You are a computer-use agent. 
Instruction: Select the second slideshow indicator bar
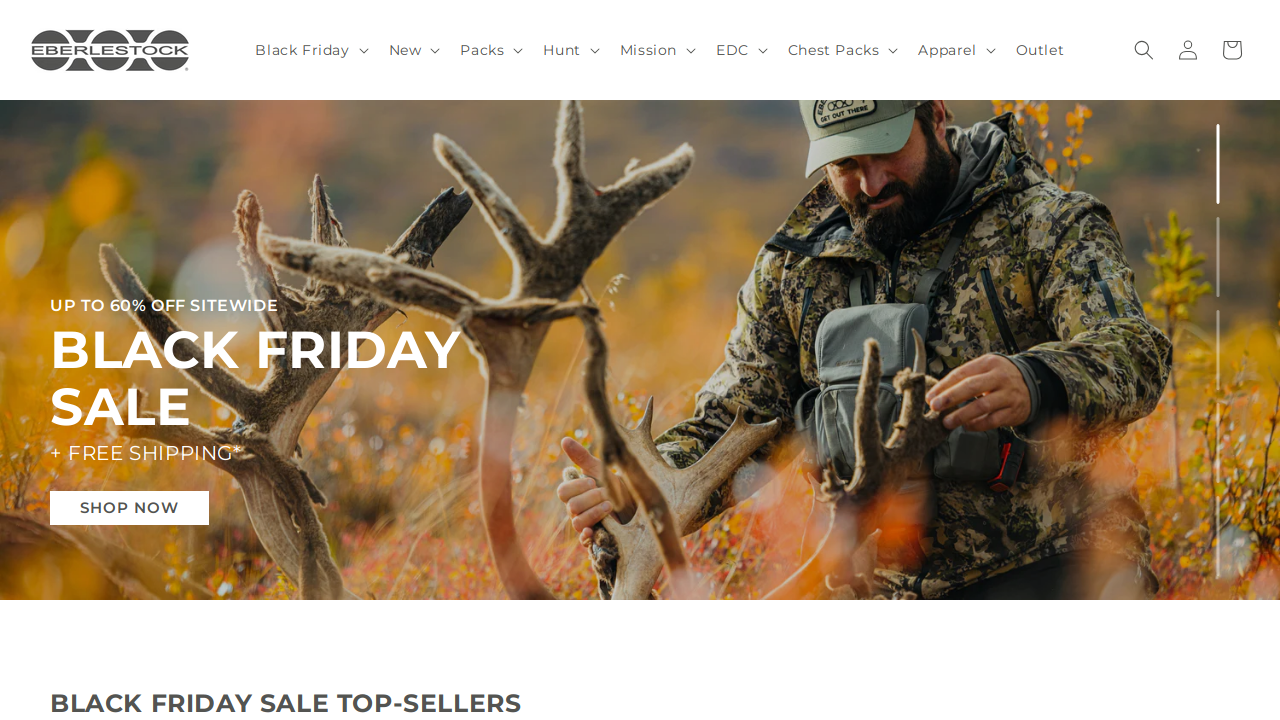1217,257
